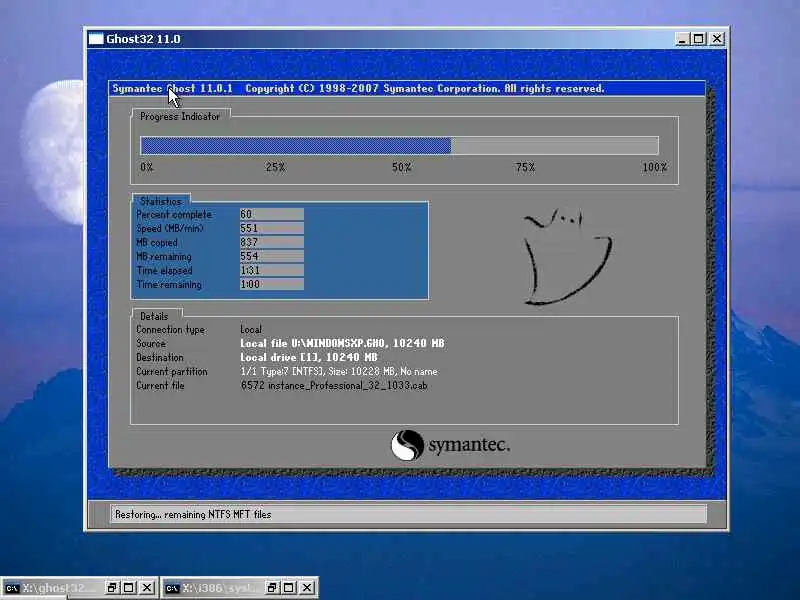This screenshot has height=600, width=800.
Task: Click the 50% mark under the progress bar
Action: click(402, 167)
